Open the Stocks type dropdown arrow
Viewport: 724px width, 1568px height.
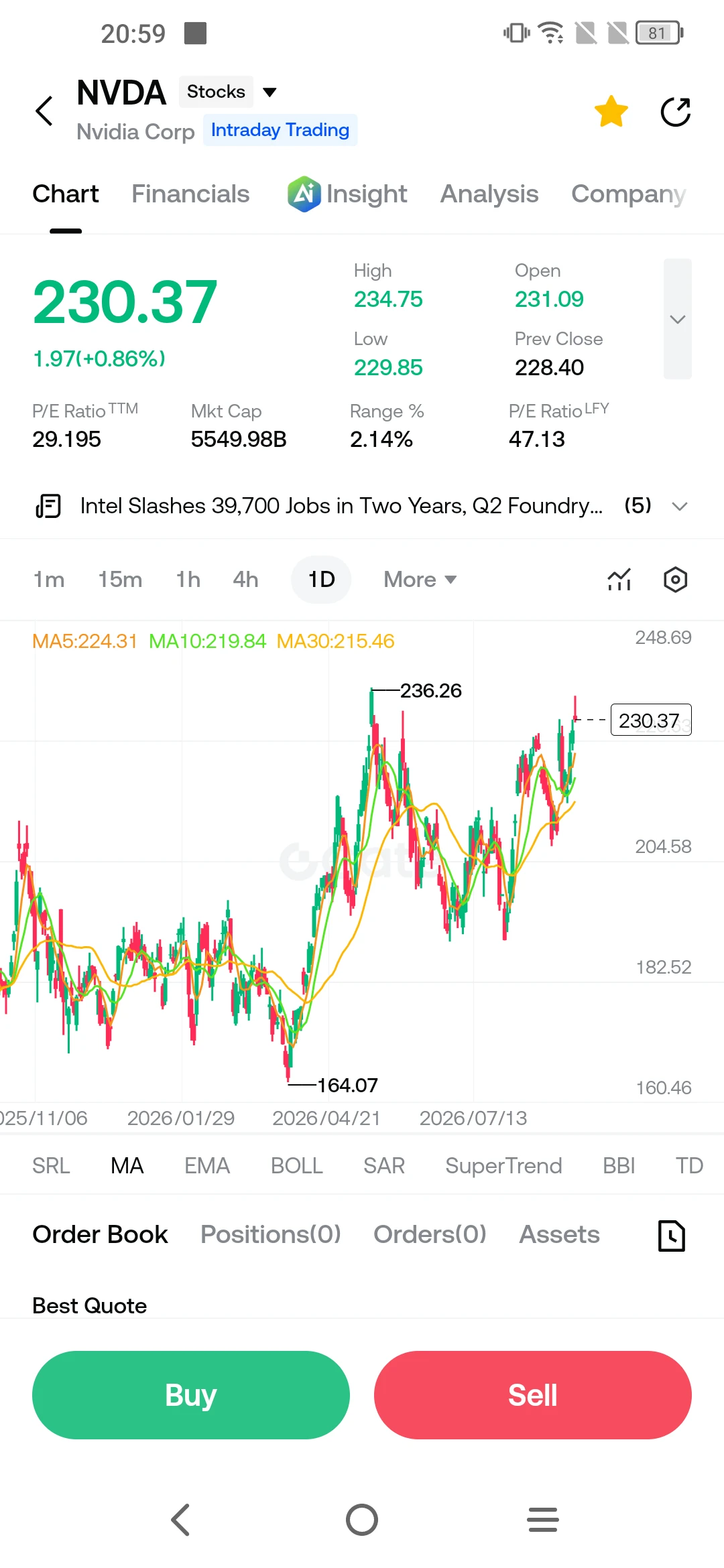point(269,92)
